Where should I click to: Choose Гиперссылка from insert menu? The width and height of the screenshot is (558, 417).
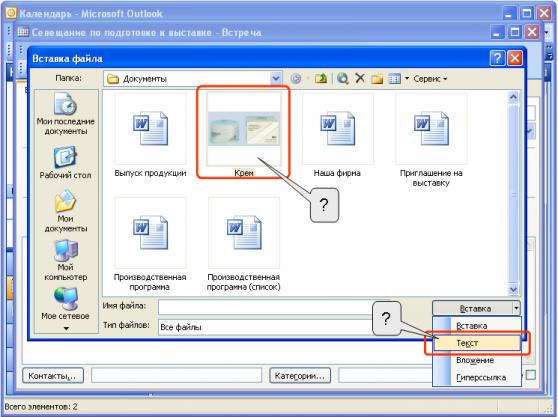click(x=477, y=378)
